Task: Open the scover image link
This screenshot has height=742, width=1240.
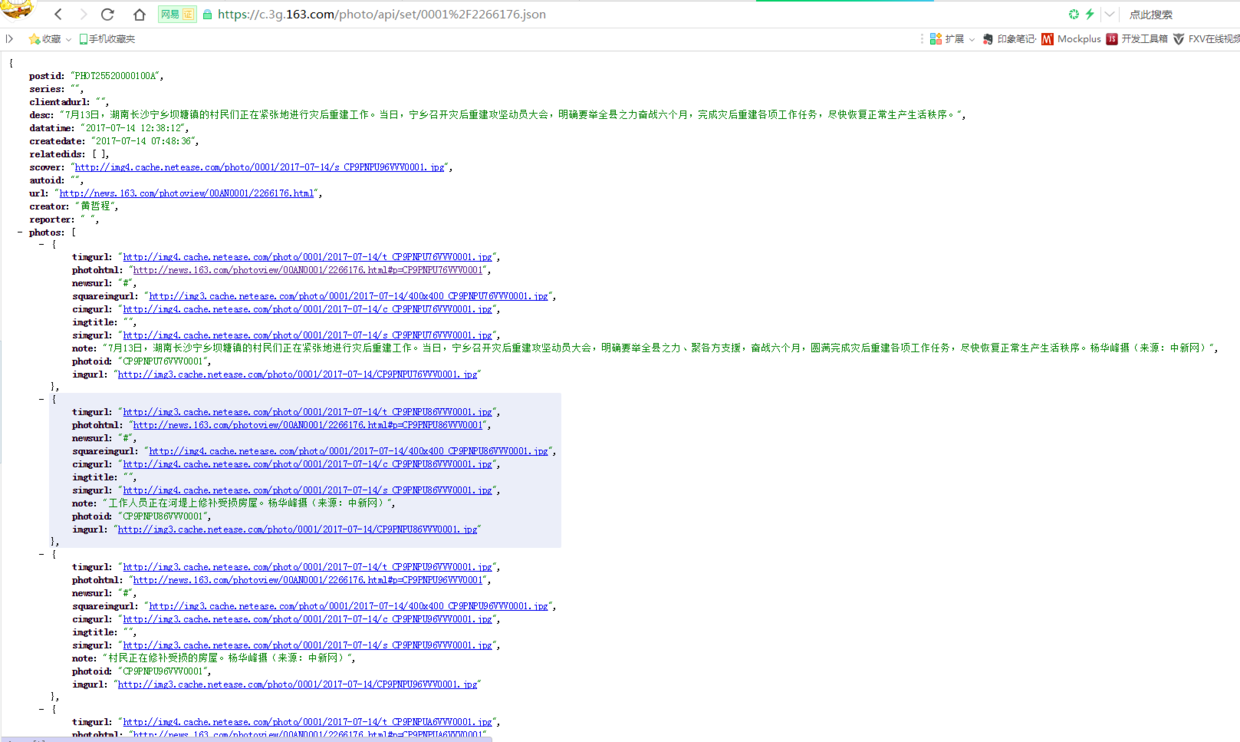Action: pyautogui.click(x=259, y=167)
